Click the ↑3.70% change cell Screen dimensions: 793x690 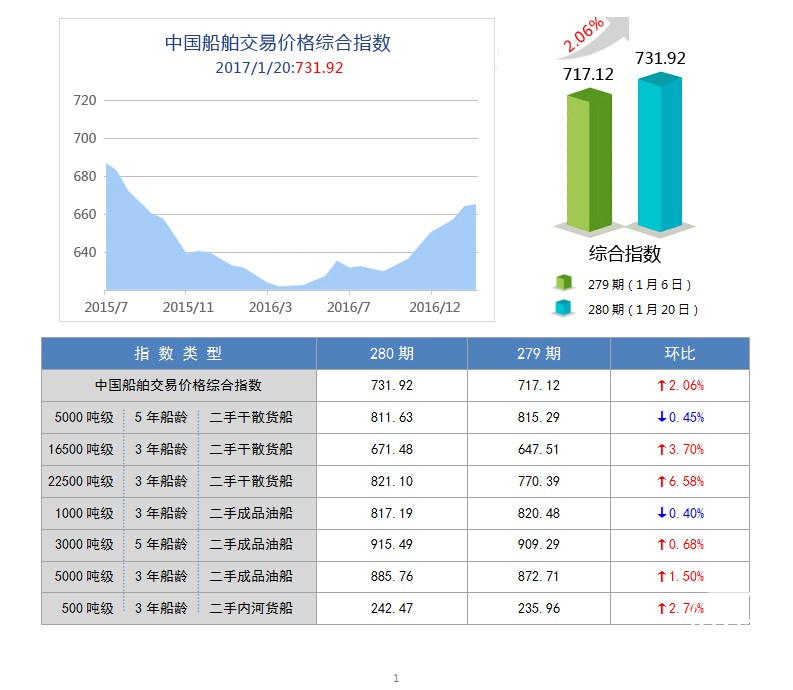tap(680, 449)
